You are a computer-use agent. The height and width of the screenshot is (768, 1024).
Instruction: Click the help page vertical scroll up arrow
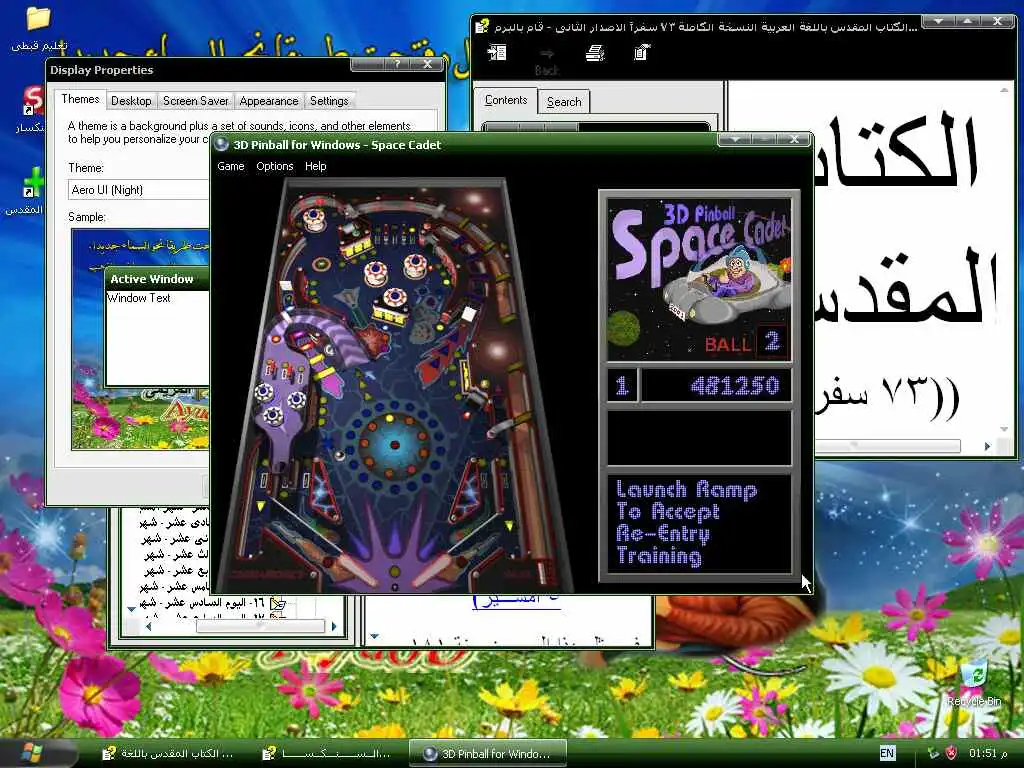(1004, 89)
